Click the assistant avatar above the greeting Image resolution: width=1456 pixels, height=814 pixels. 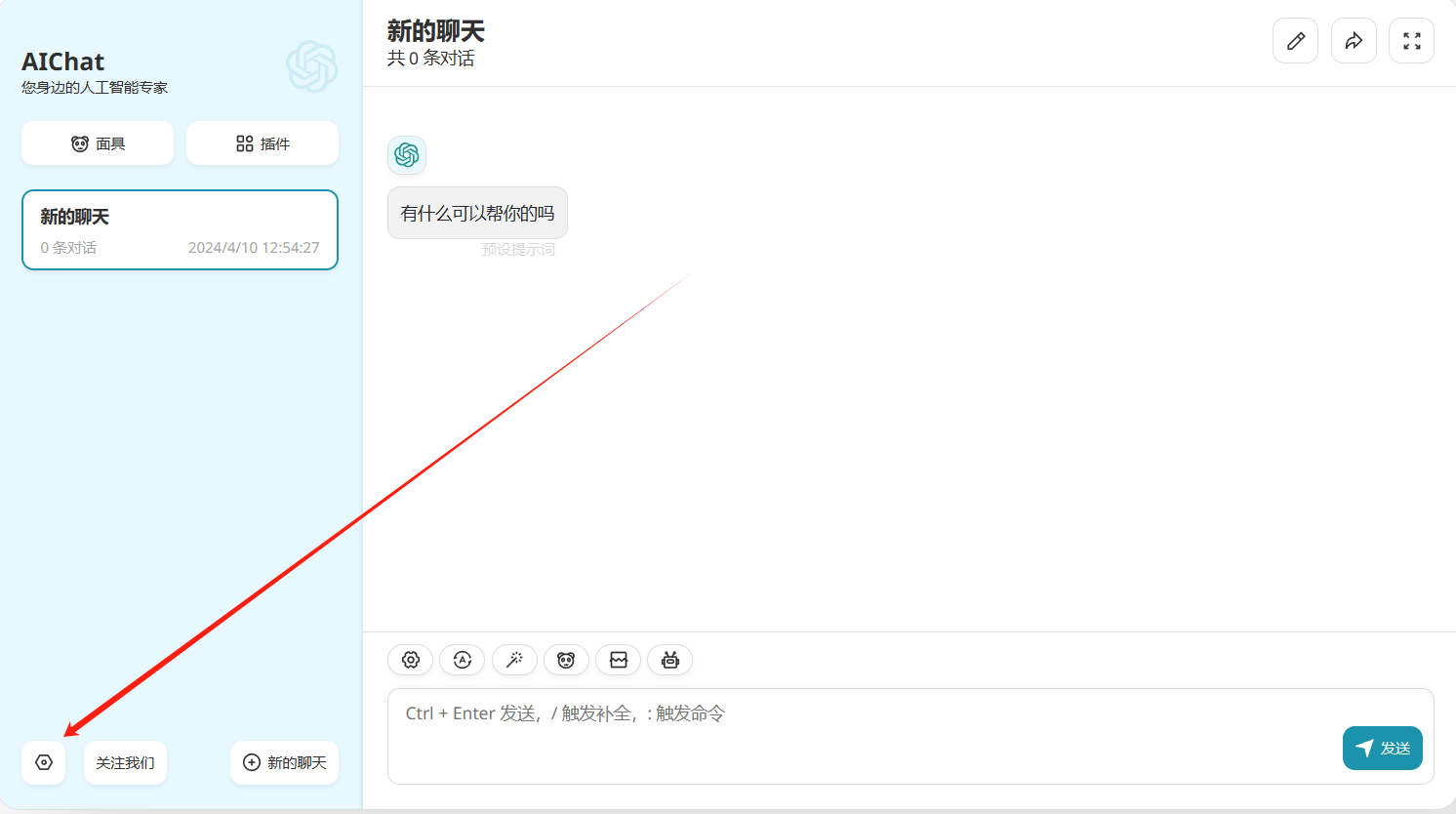coord(407,155)
